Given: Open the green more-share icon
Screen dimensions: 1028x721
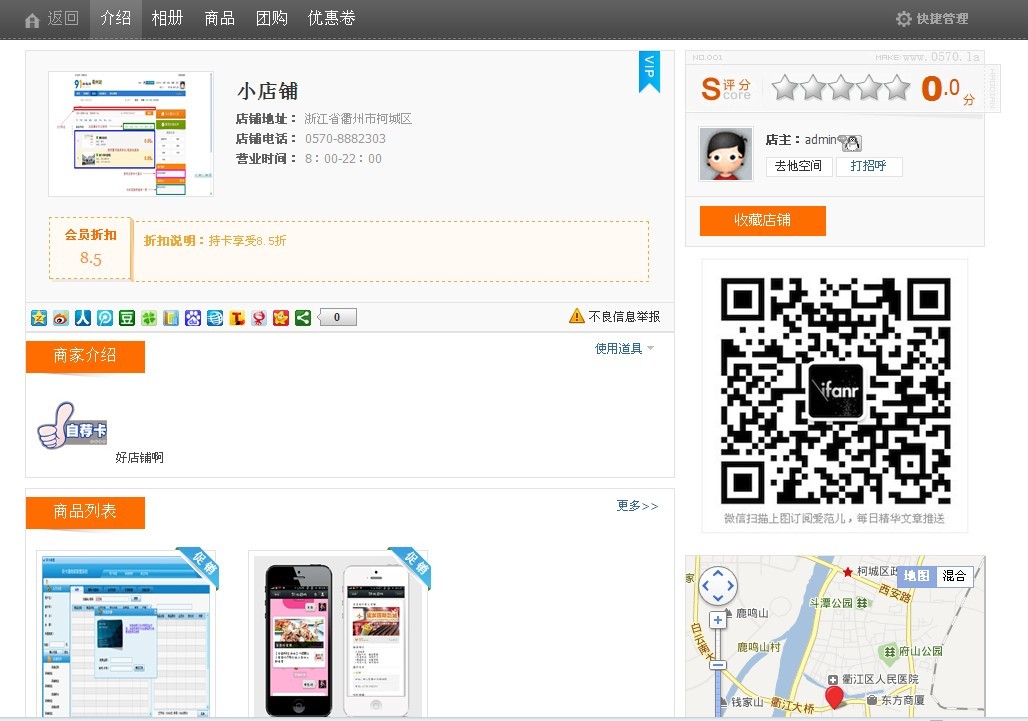Looking at the screenshot, I should point(303,318).
